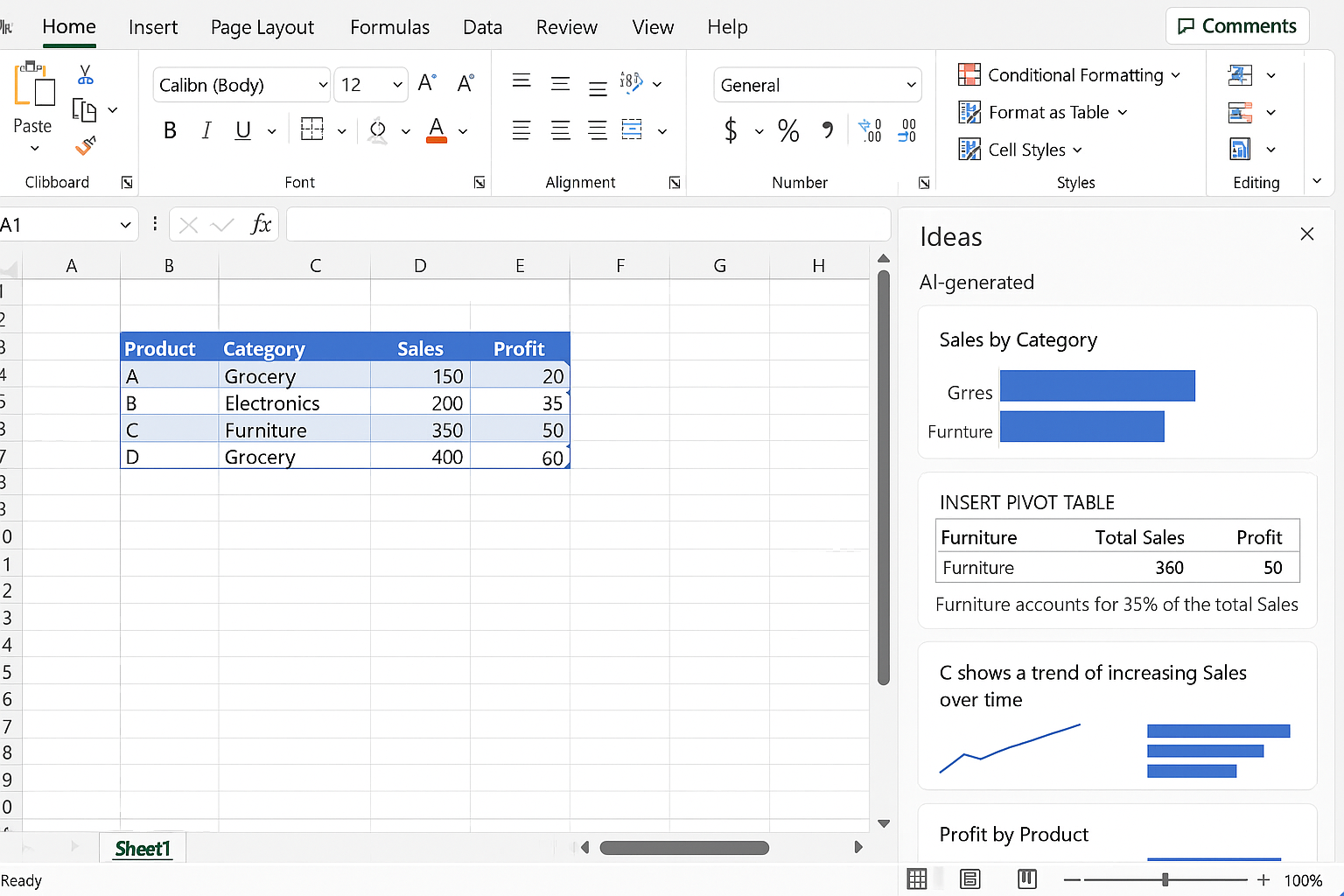Open Alignment dialog launcher
Screen dimensions: 1344x896
tap(675, 182)
